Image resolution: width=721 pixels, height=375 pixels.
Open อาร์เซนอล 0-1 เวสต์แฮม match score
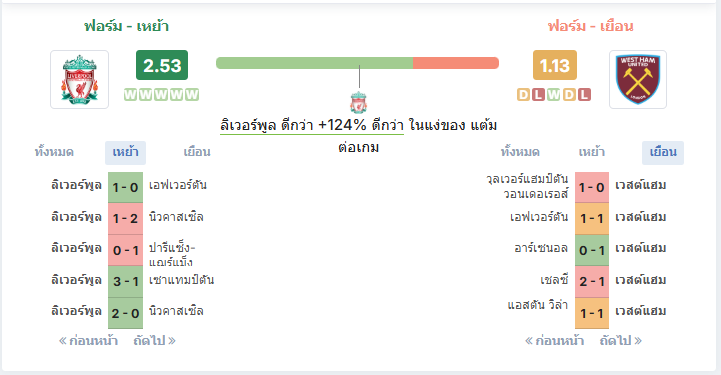592,250
